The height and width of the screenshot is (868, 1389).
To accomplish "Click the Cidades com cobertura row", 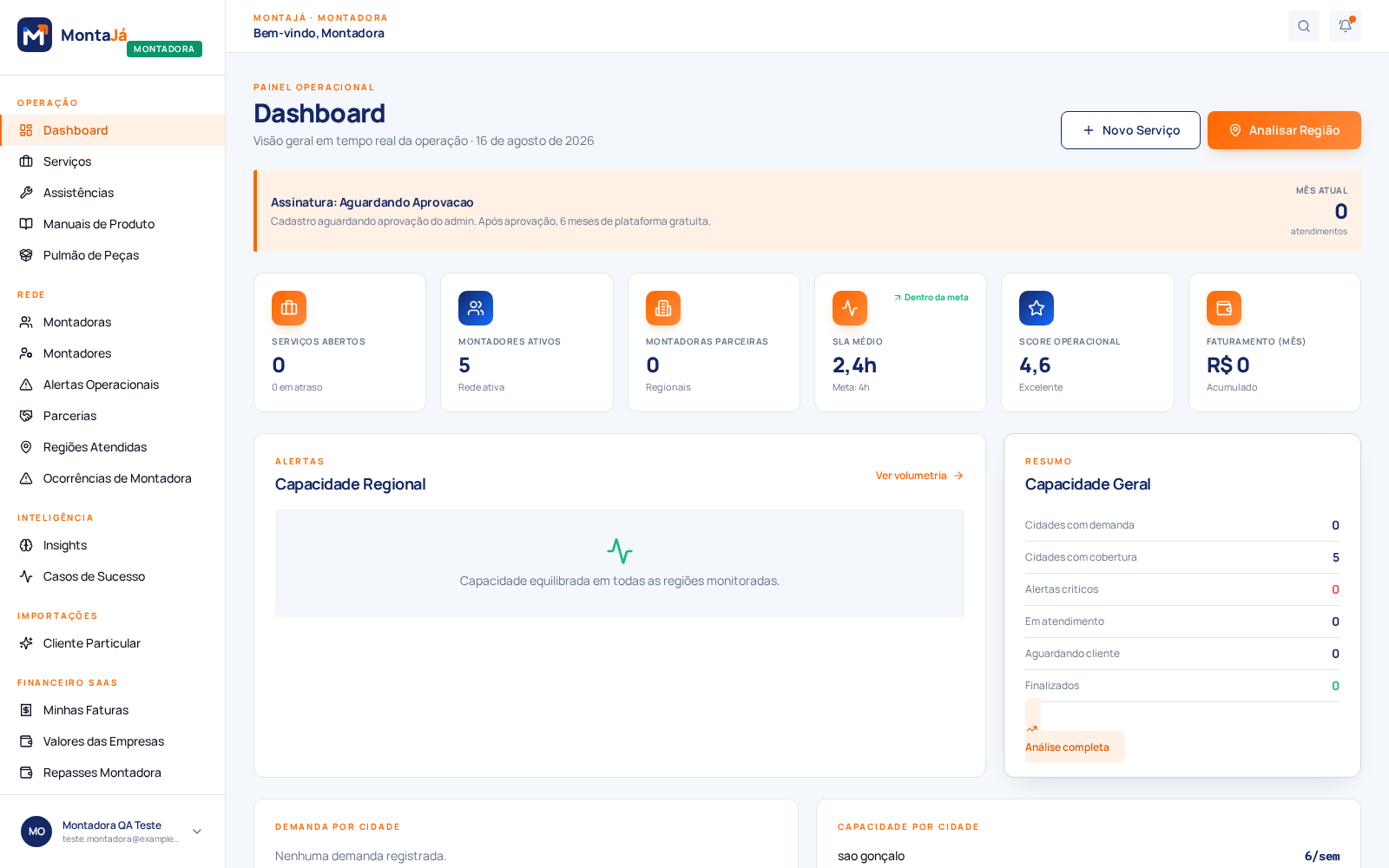I will 1182,557.
